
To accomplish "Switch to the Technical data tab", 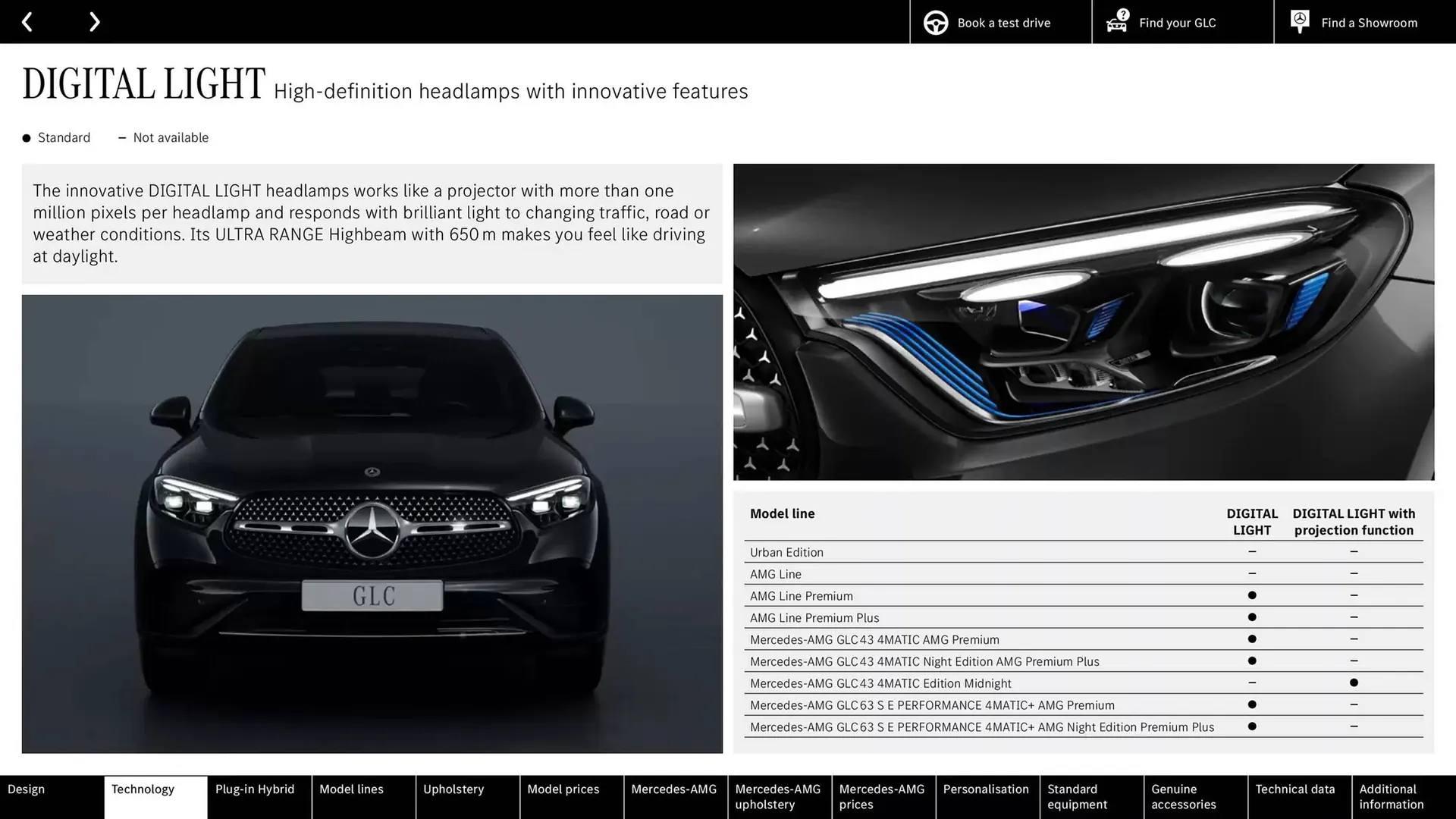I will tap(1299, 797).
